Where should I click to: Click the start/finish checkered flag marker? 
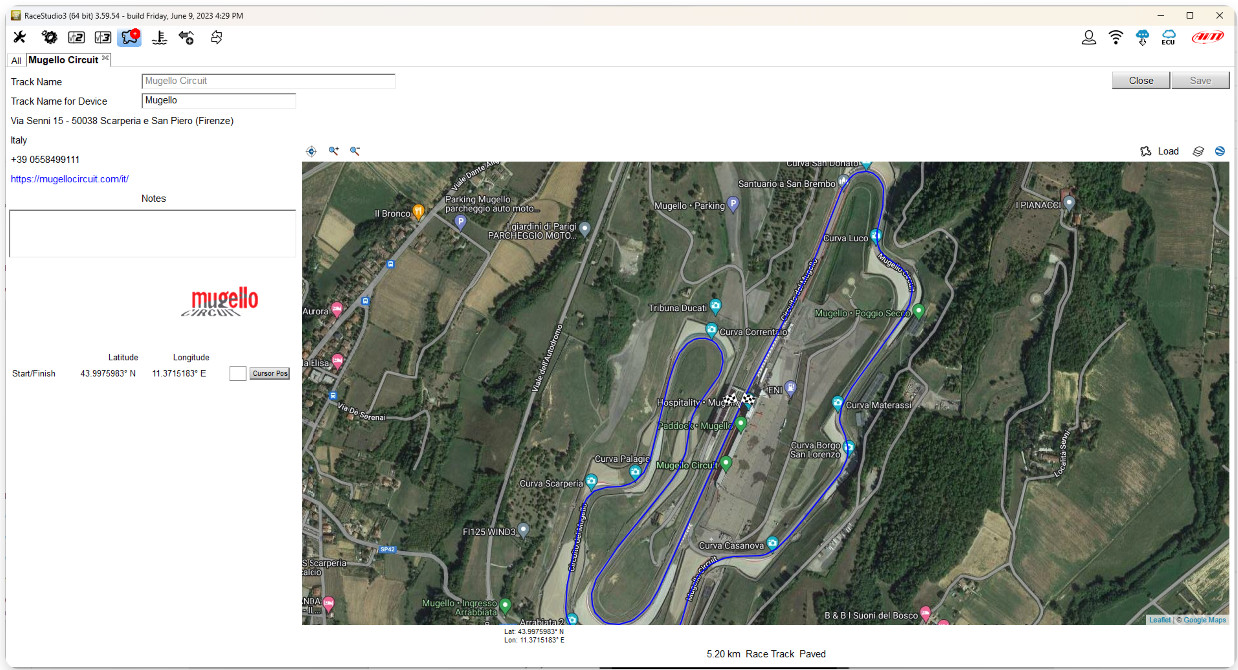click(740, 399)
